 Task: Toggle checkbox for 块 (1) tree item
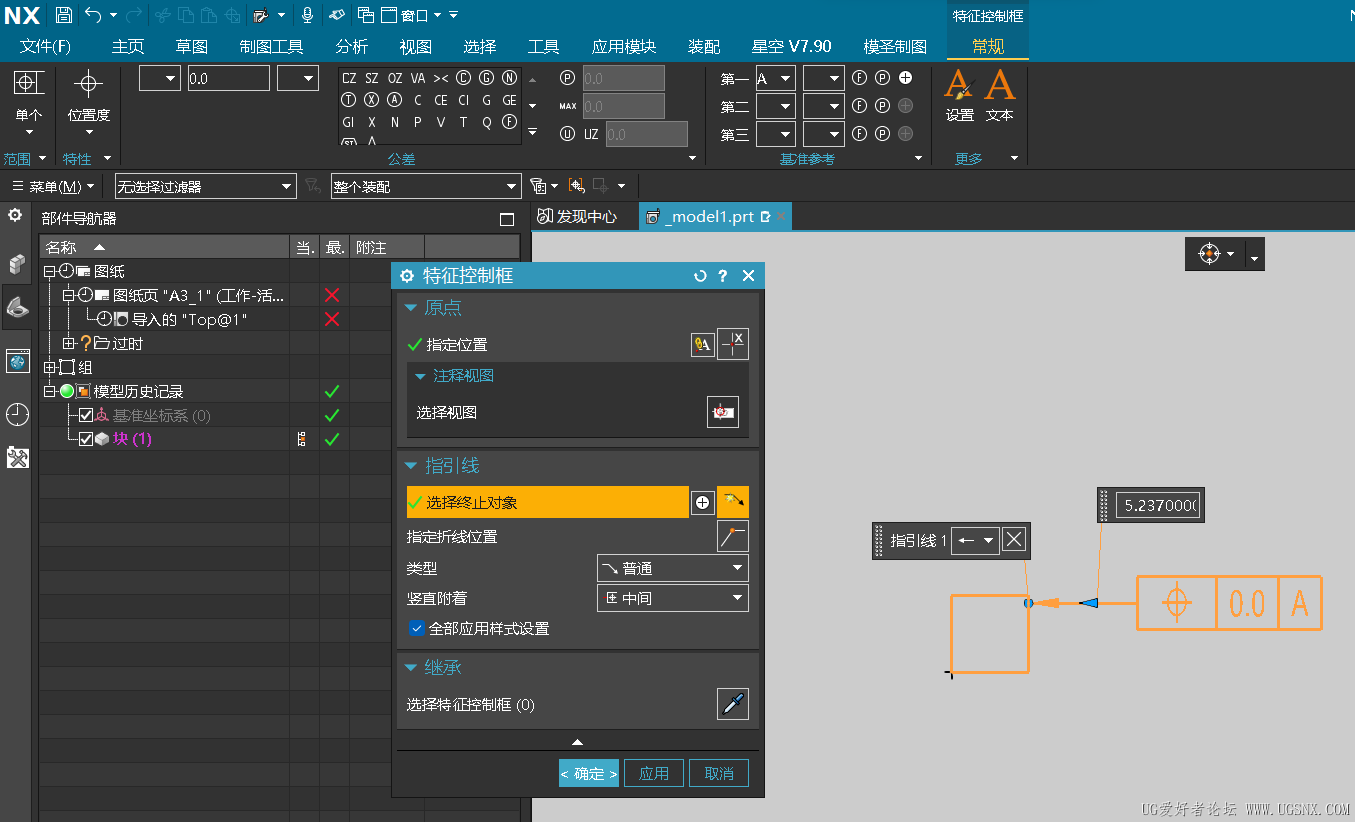[x=86, y=439]
